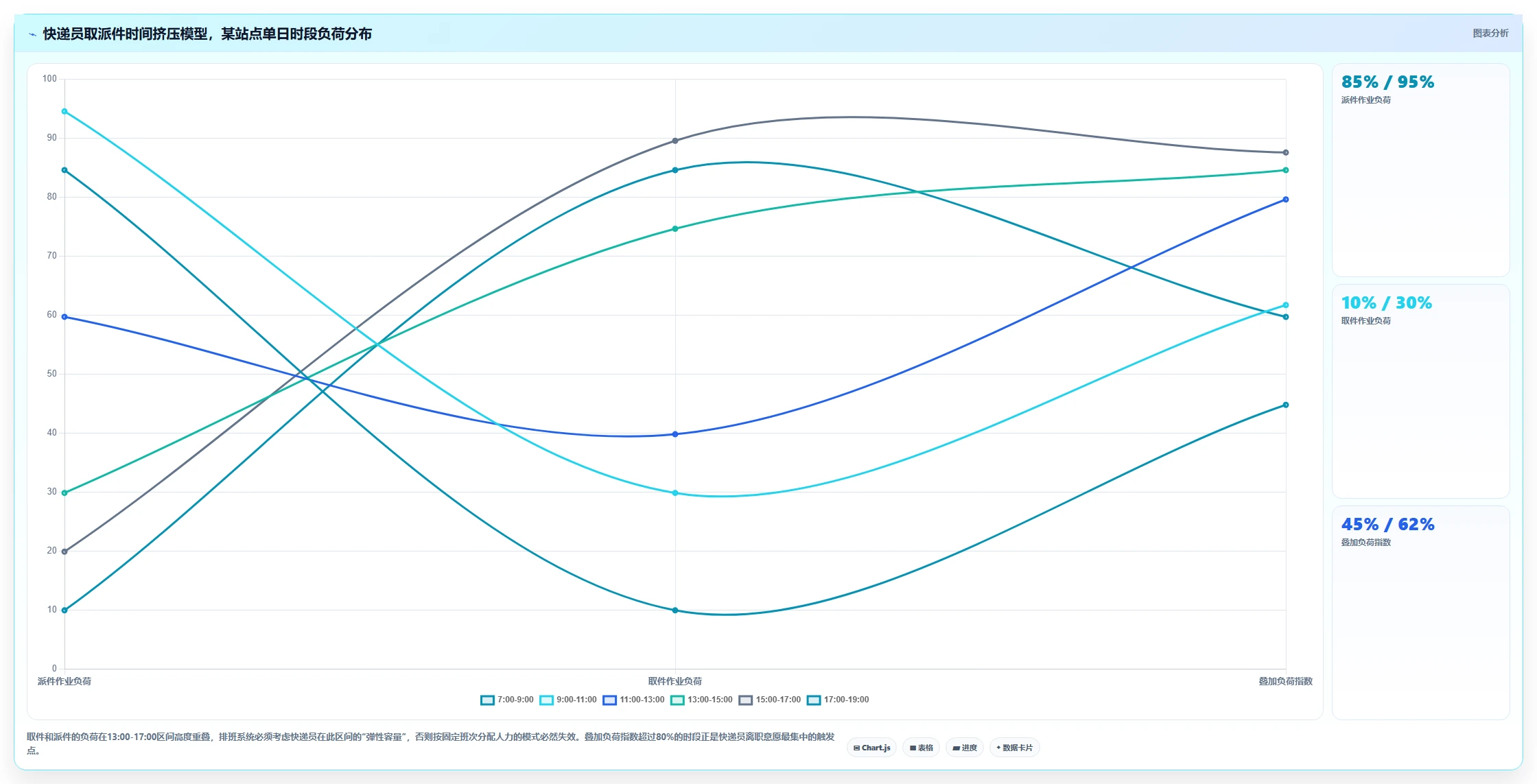Toggle the 15:00-17:00 gray legend item

tap(769, 700)
